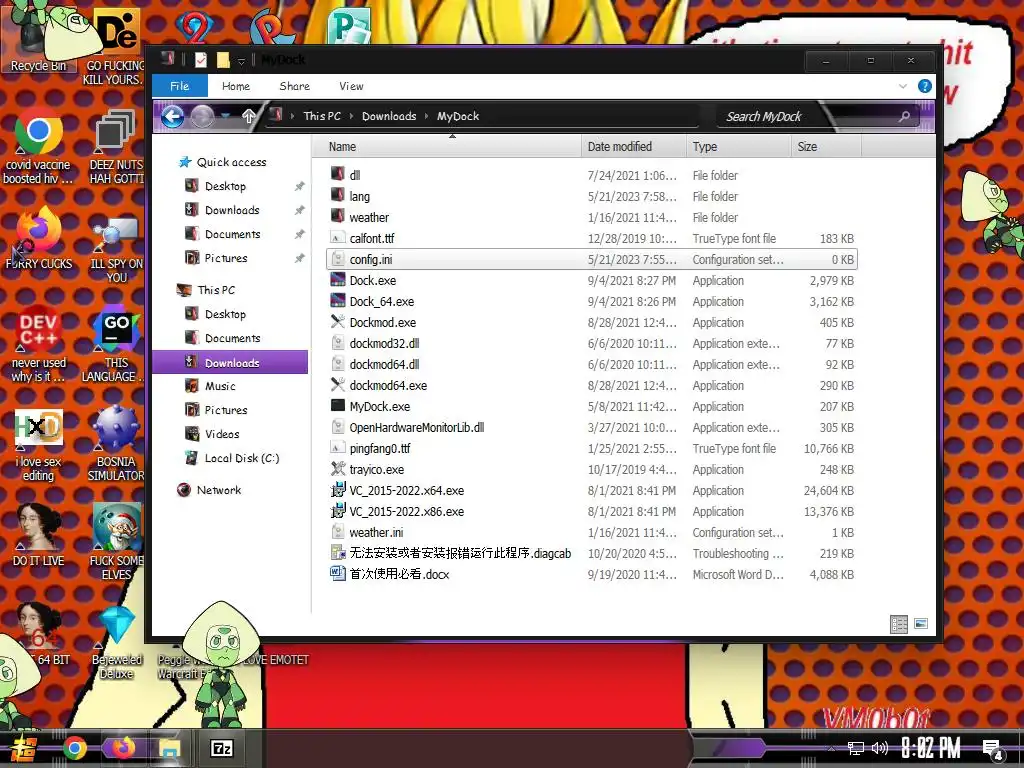Click the Start button on the taskbar
The width and height of the screenshot is (1024, 768).
pyautogui.click(x=24, y=748)
